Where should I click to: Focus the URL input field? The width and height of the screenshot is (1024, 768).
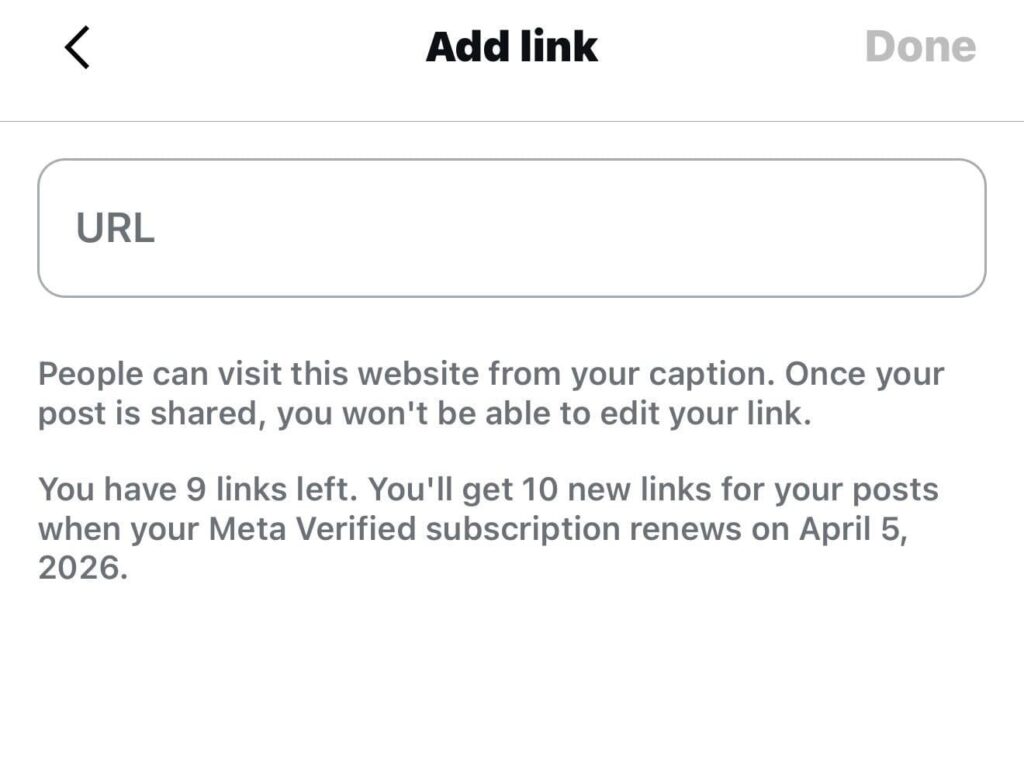point(511,228)
